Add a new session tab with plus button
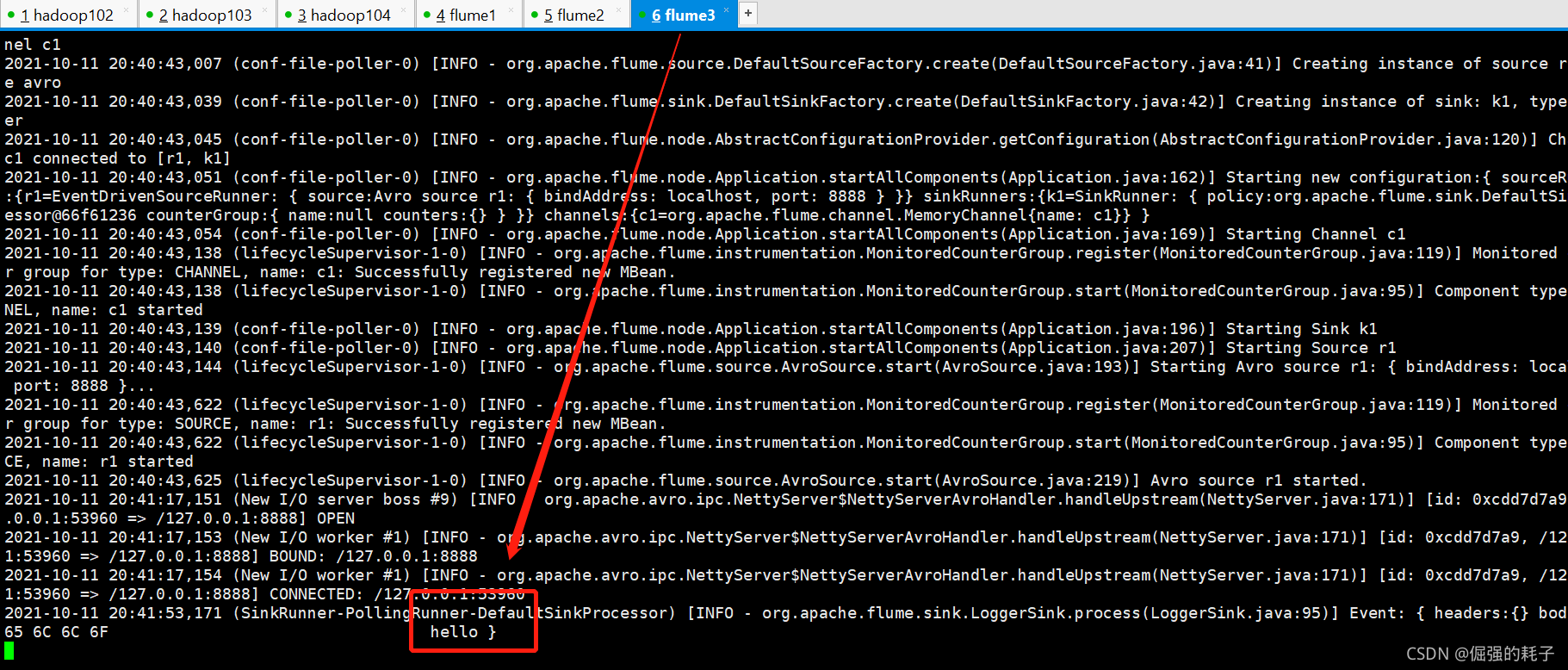1568x670 pixels. (748, 13)
